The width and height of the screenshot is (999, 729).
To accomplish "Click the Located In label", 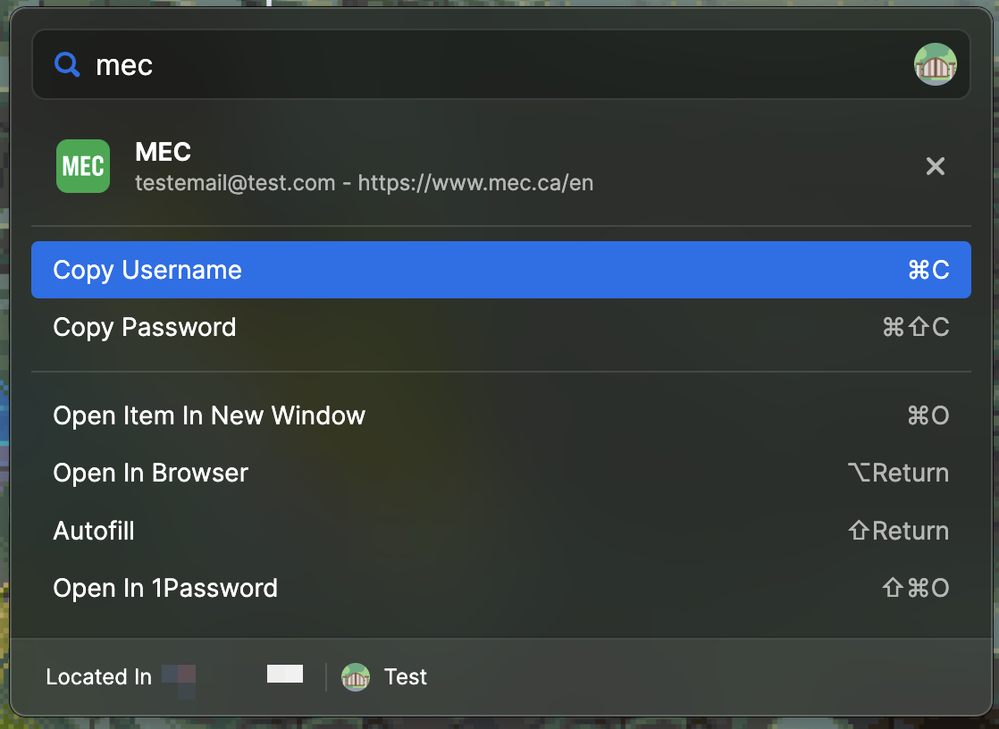I will (x=98, y=677).
